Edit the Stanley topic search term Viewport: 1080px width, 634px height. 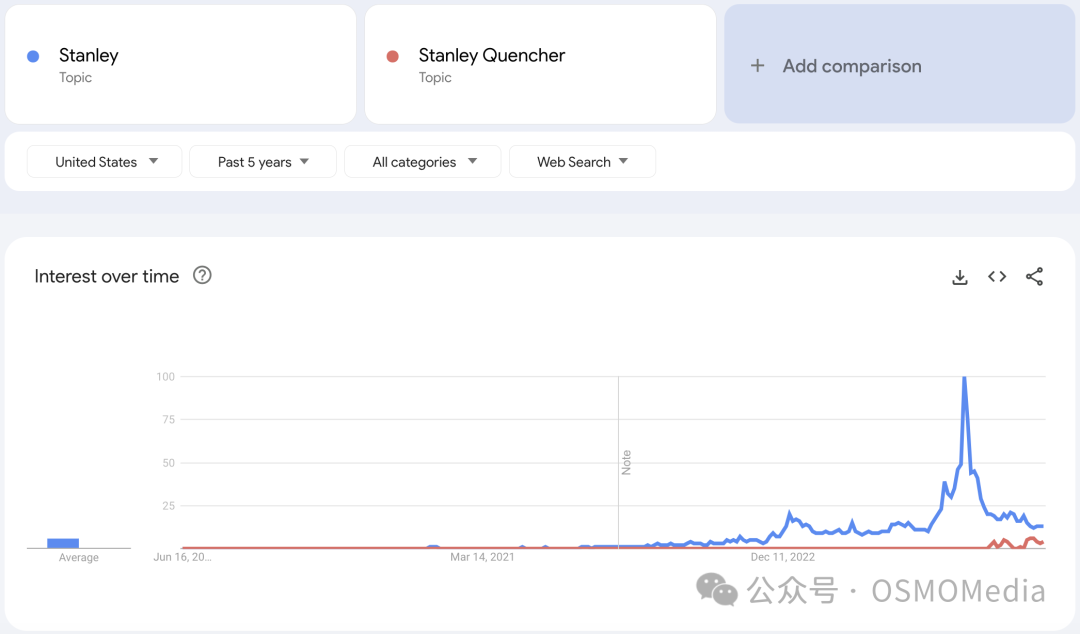(x=180, y=65)
